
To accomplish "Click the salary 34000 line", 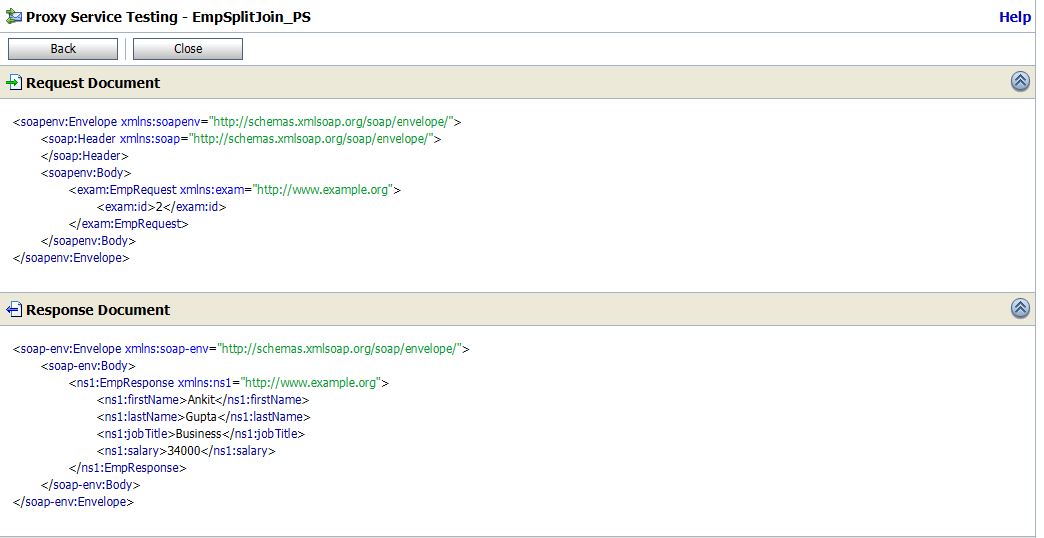I will [186, 451].
